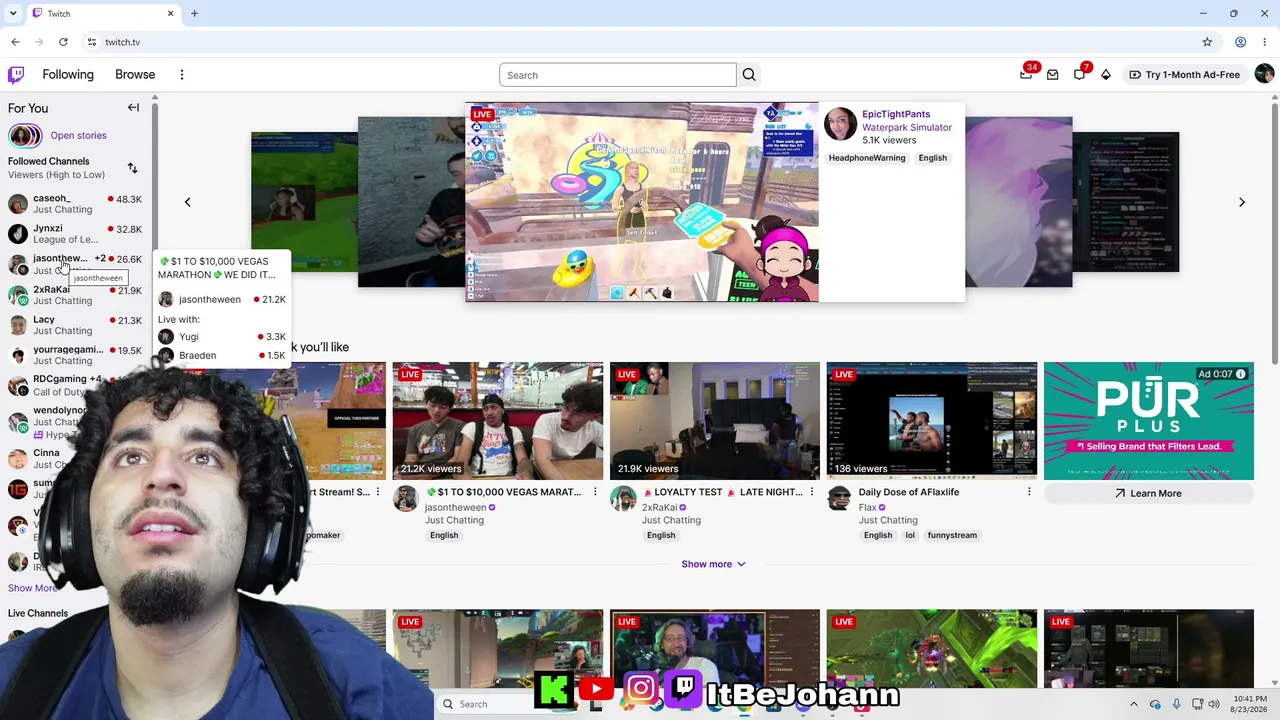Bookmark this tab with the star icon
The width and height of the screenshot is (1280, 720).
pos(1207,42)
